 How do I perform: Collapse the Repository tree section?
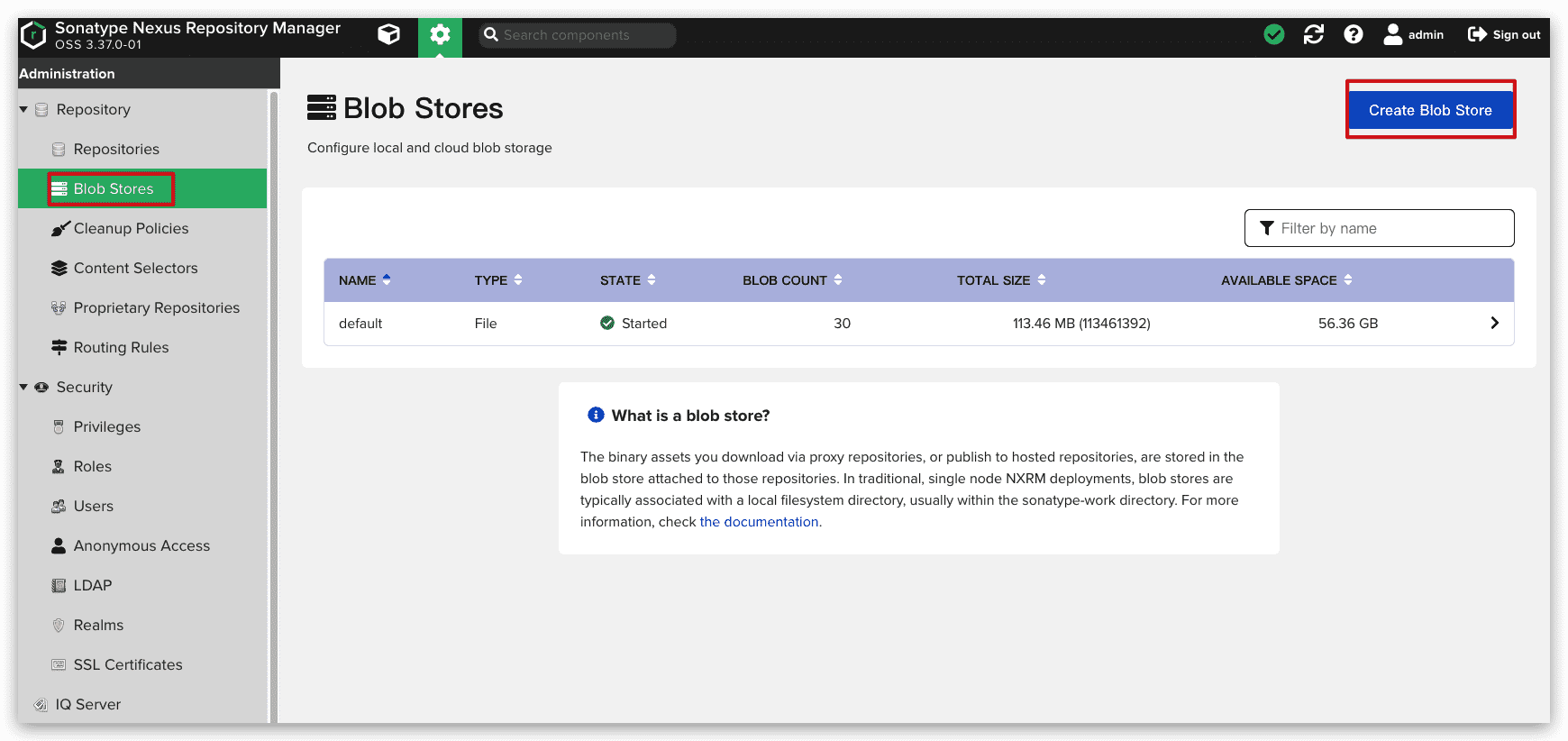pos(23,109)
